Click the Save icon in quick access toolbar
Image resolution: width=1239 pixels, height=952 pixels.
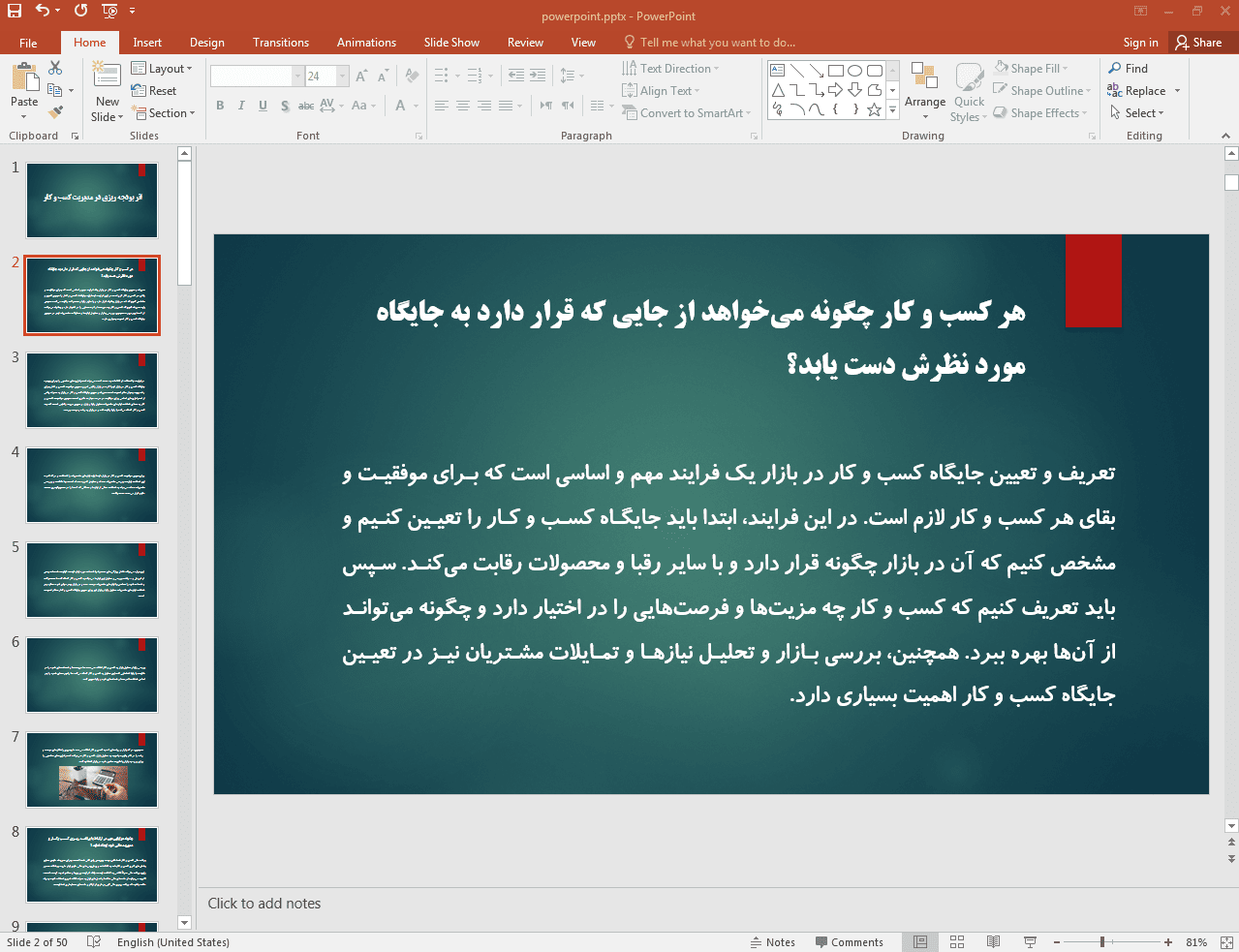(x=15, y=11)
